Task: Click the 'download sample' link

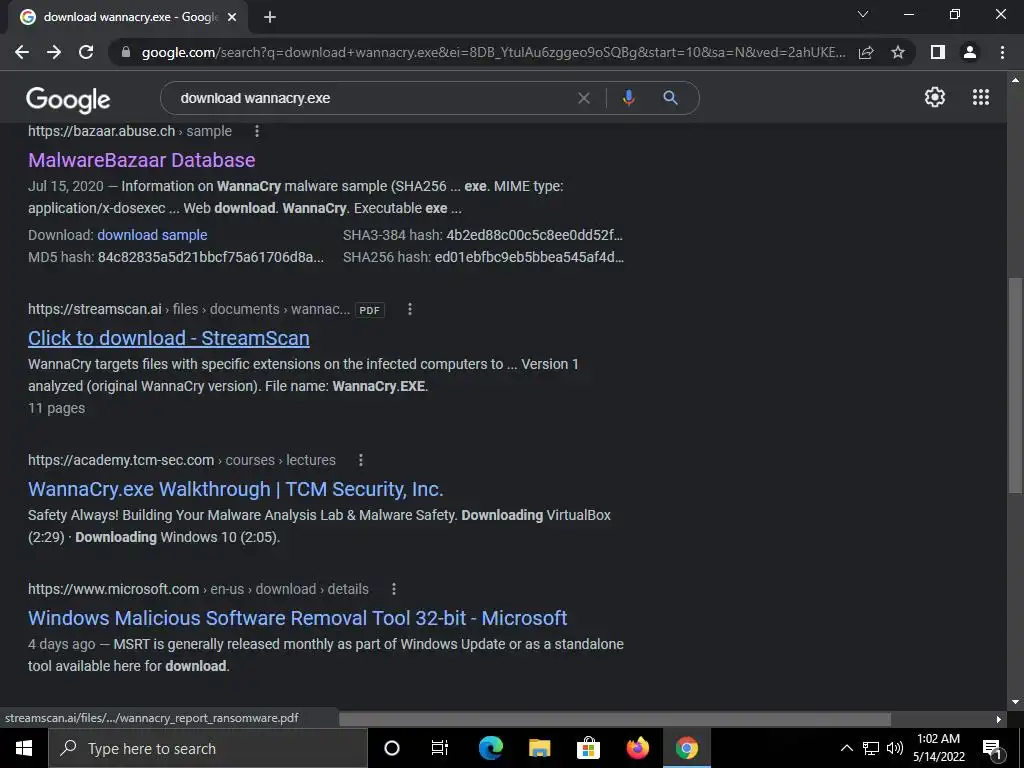Action: click(x=152, y=235)
